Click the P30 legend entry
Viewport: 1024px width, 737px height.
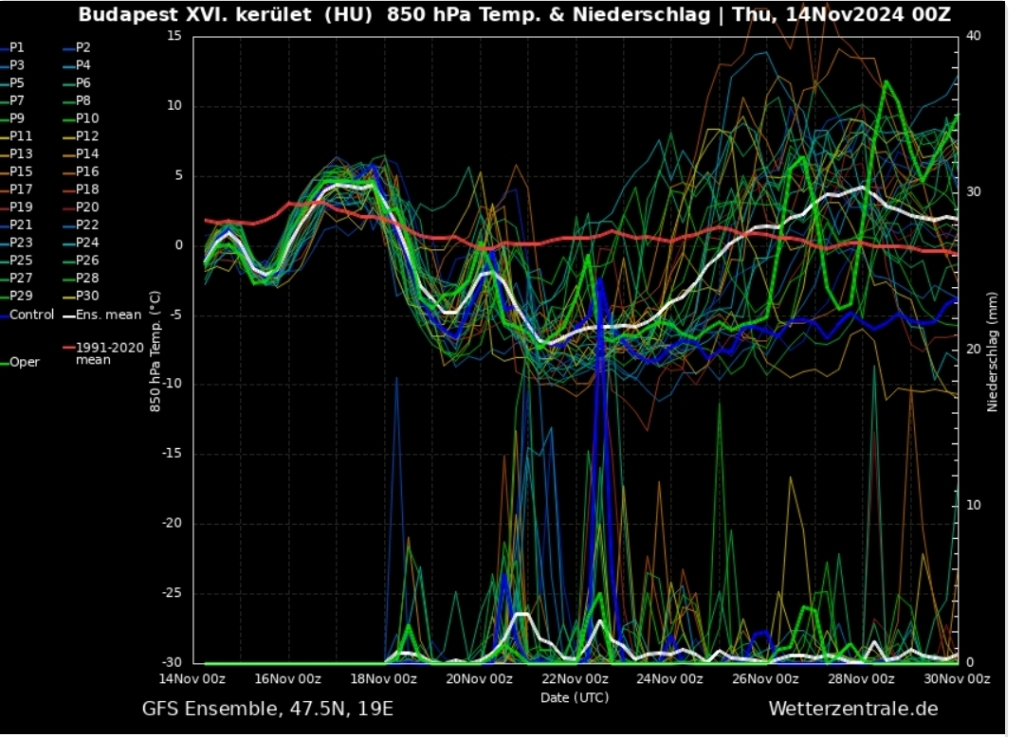(87, 296)
